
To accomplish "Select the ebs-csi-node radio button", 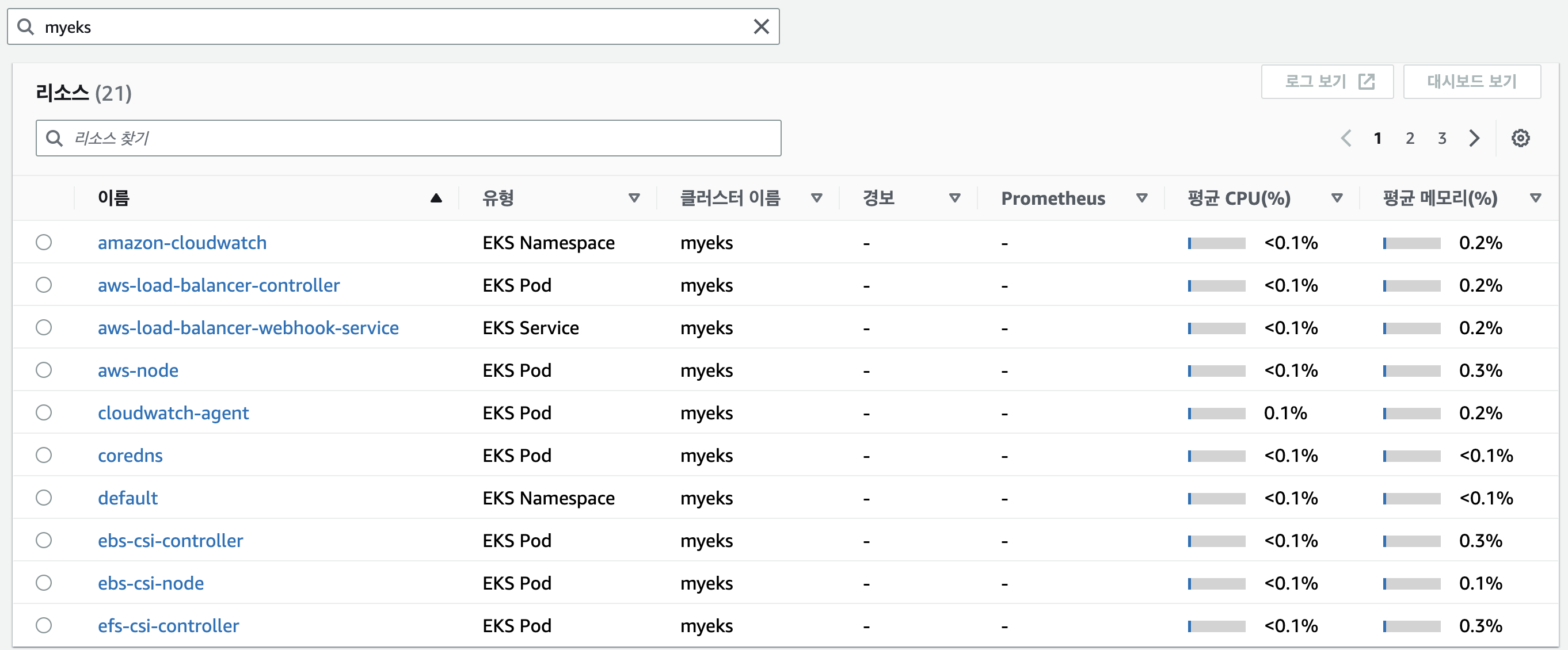I will click(x=44, y=583).
